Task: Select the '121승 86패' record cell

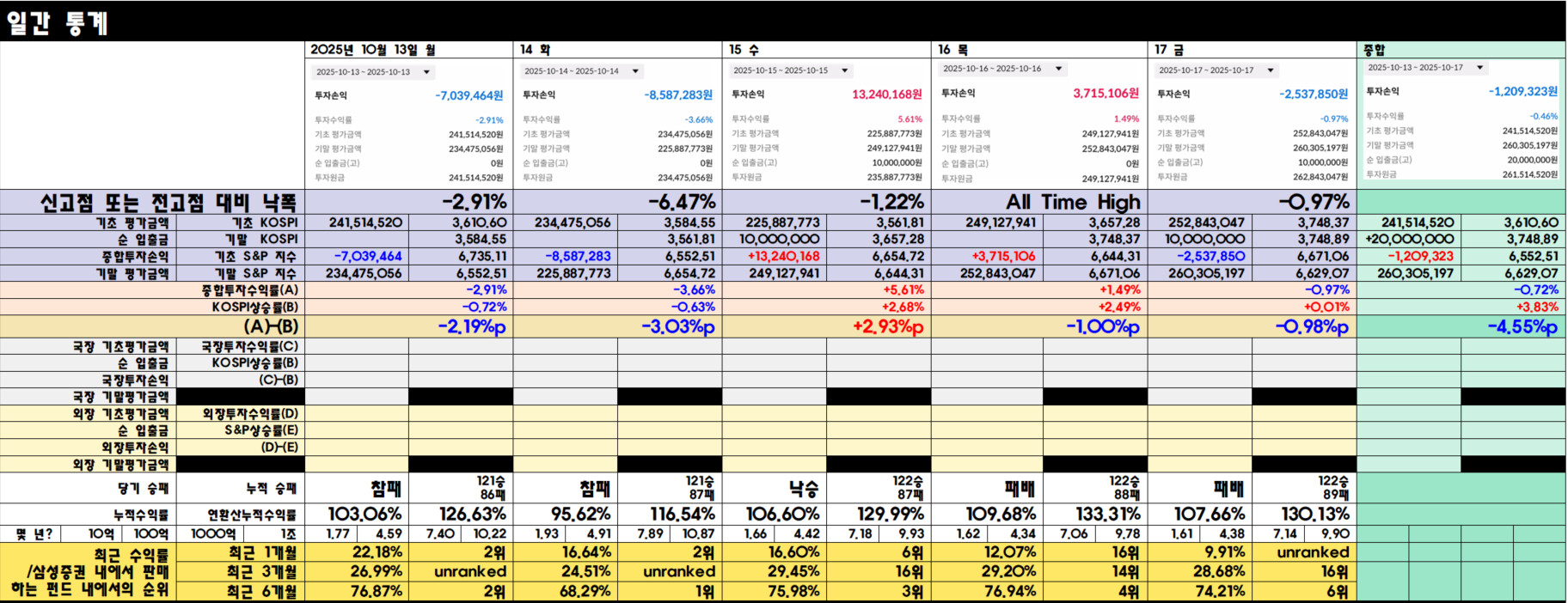Action: point(461,489)
